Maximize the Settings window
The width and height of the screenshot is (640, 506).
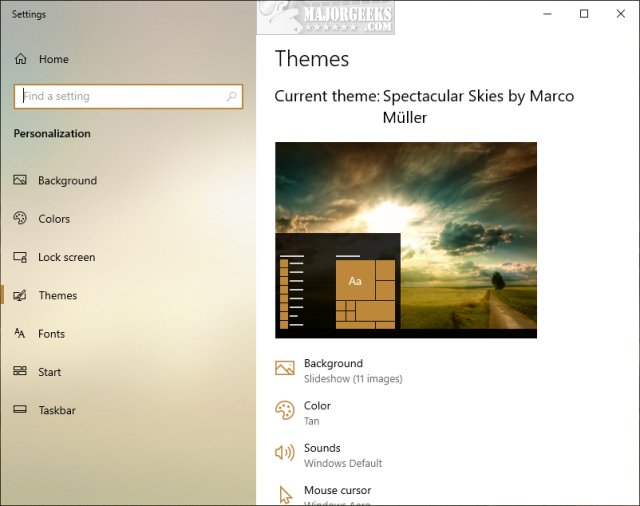coord(584,14)
